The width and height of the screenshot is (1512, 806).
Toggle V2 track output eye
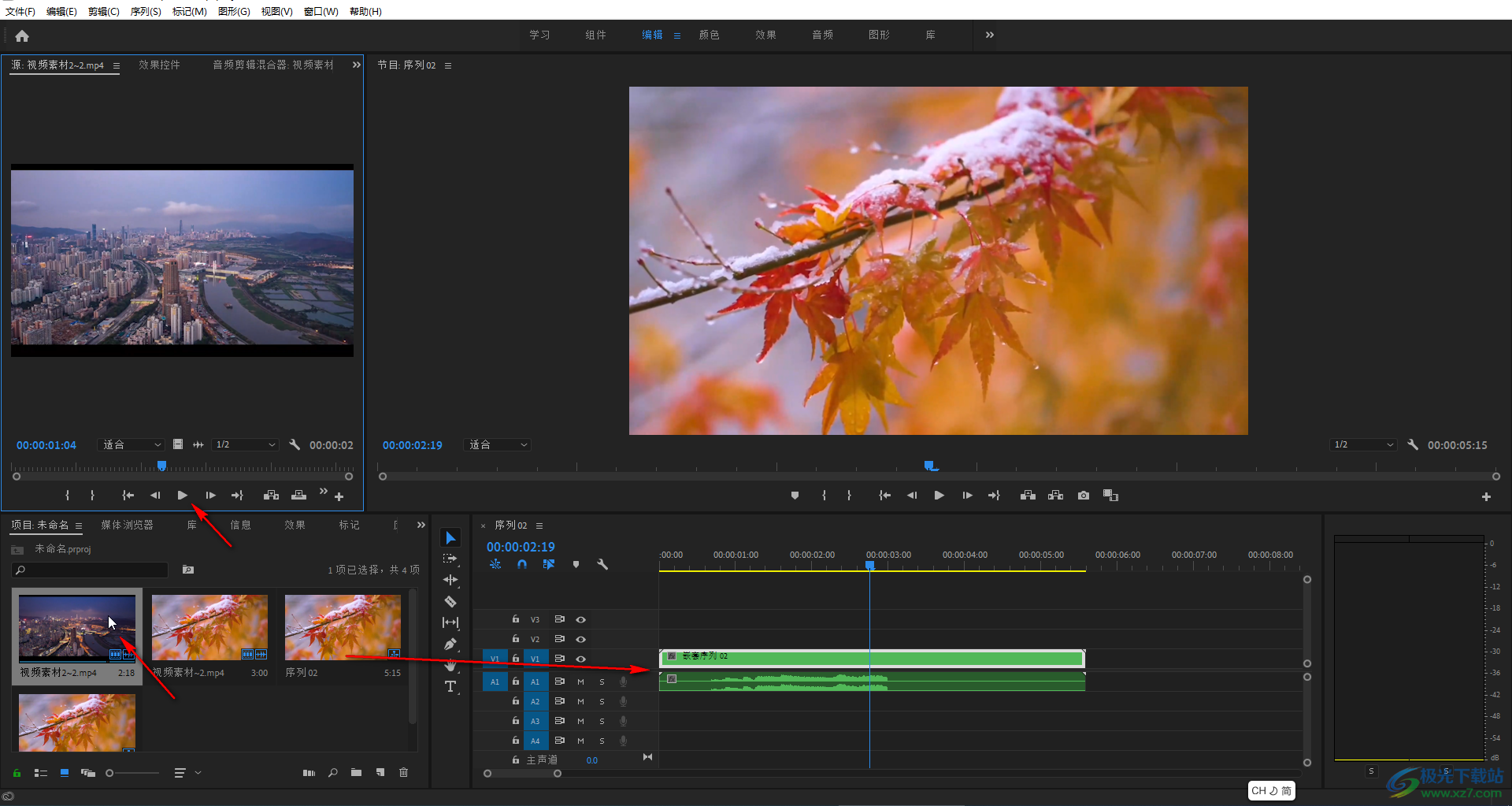tap(580, 640)
